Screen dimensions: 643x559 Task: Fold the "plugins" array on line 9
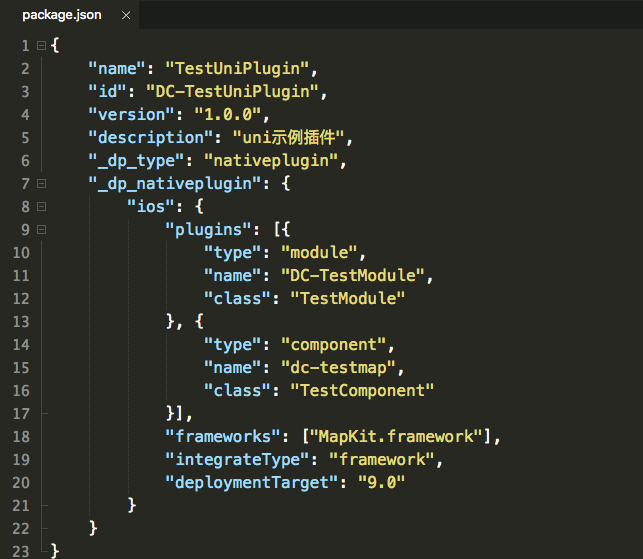click(40, 230)
